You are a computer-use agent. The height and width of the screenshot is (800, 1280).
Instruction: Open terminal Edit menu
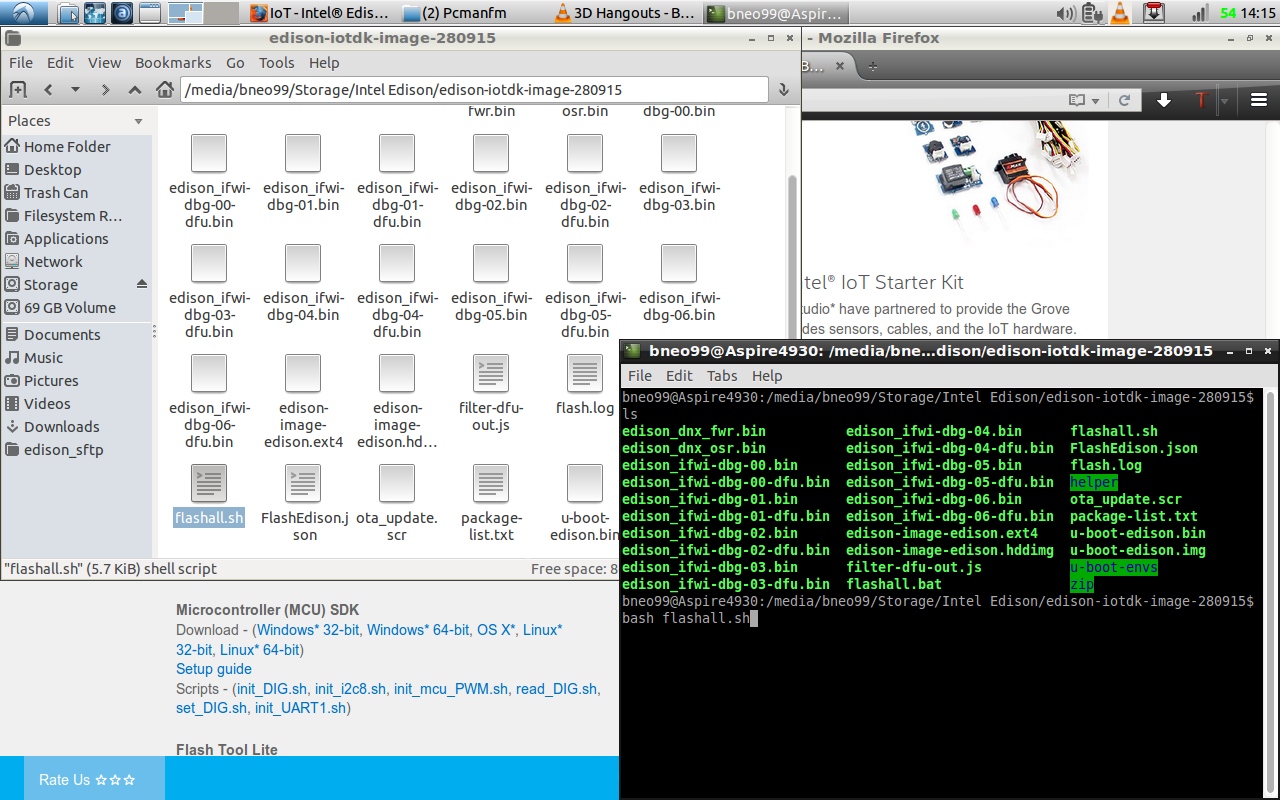679,376
